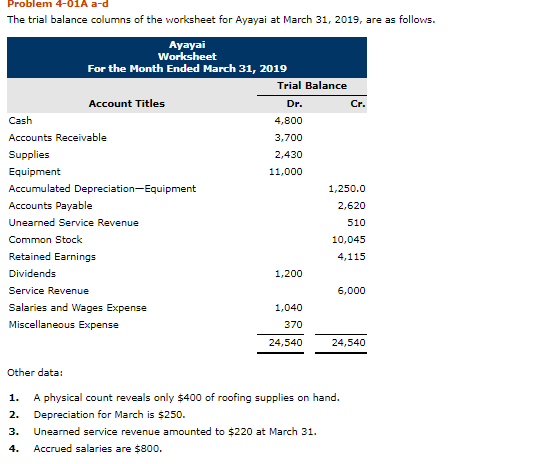The image size is (536, 464).
Task: Click the Common Stock credit amount 10,045
Action: tap(348, 240)
